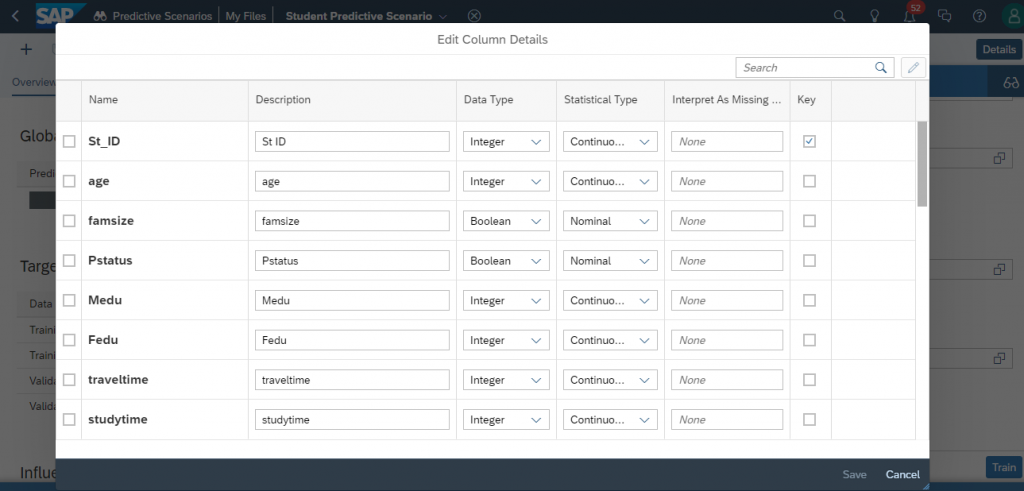Click the traveltime column name
The height and width of the screenshot is (491, 1024).
click(118, 379)
